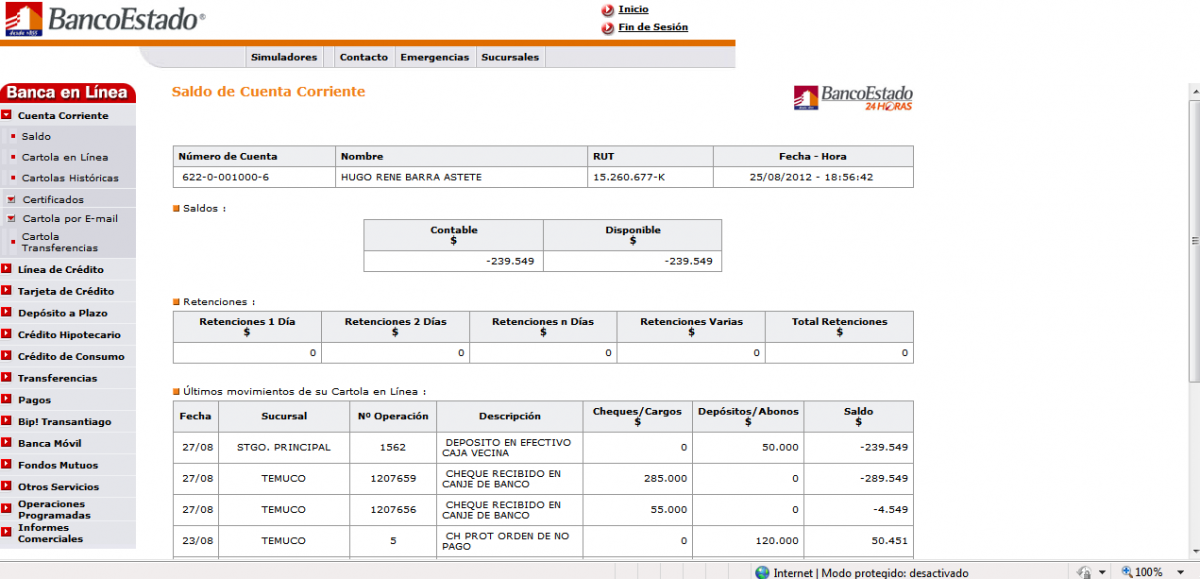Screen dimensions: 1200x579
Task: Click the zoom magnifier icon showing 100%
Action: (1126, 572)
